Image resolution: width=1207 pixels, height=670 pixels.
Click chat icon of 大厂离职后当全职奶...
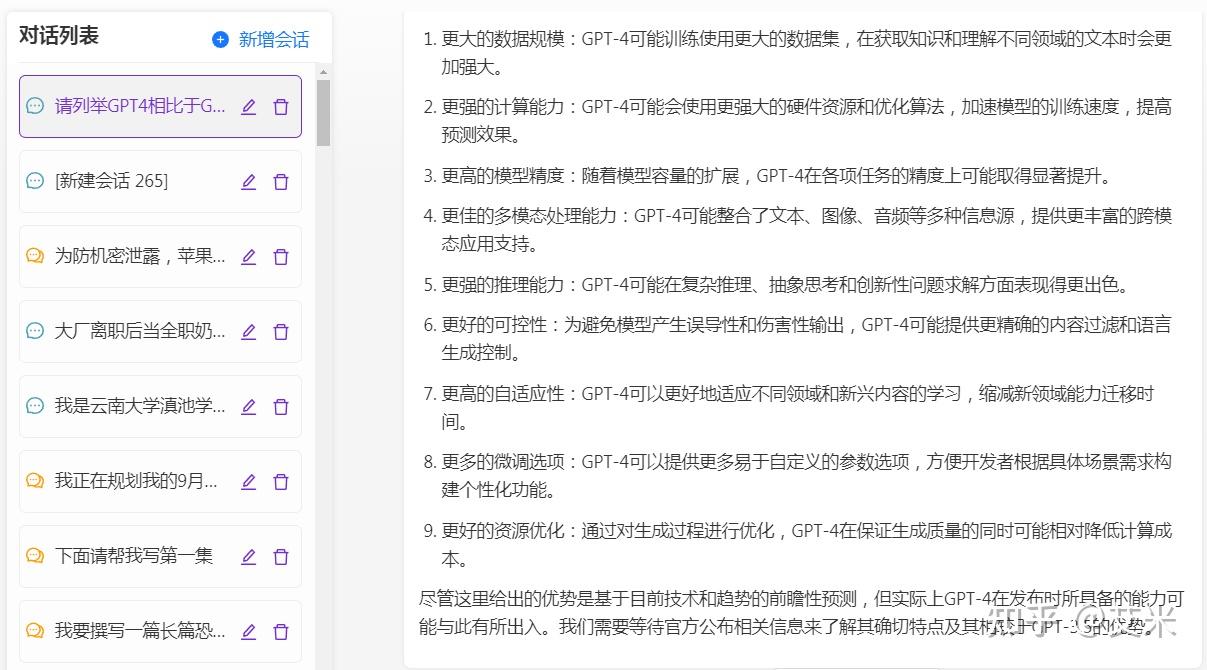click(x=35, y=331)
